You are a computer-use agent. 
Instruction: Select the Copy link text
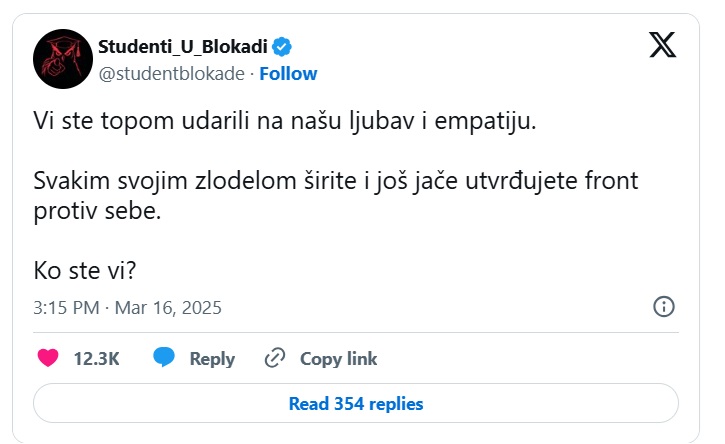[x=338, y=359]
